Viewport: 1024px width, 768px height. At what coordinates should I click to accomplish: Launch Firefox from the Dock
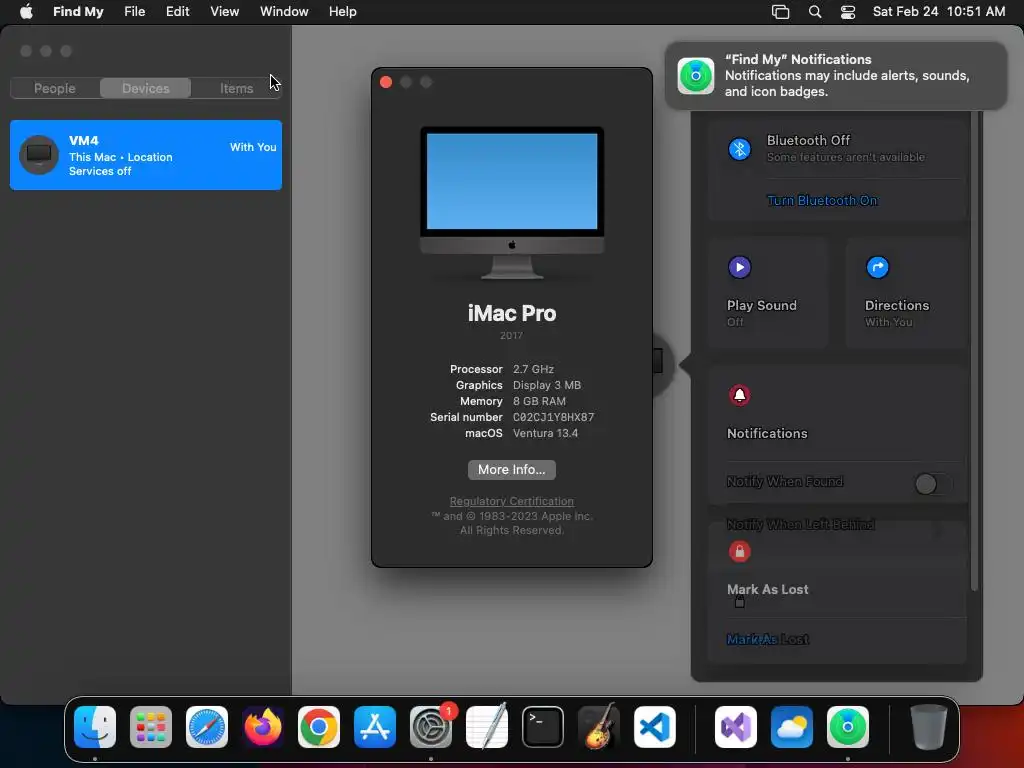pyautogui.click(x=263, y=727)
